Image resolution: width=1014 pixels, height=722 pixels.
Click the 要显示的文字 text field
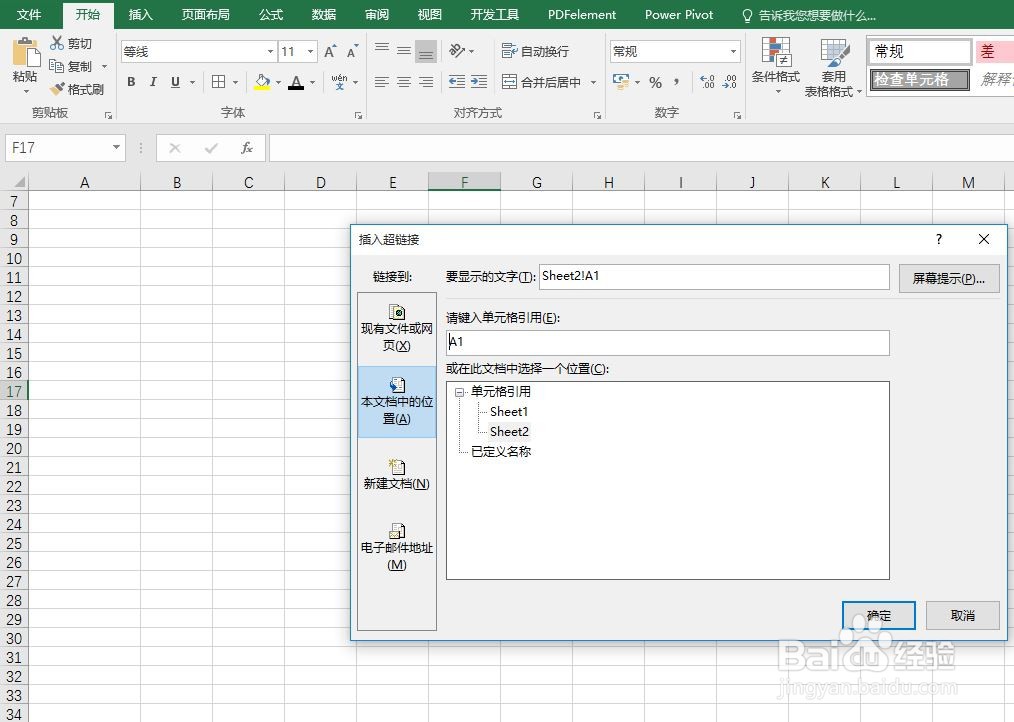click(x=714, y=277)
